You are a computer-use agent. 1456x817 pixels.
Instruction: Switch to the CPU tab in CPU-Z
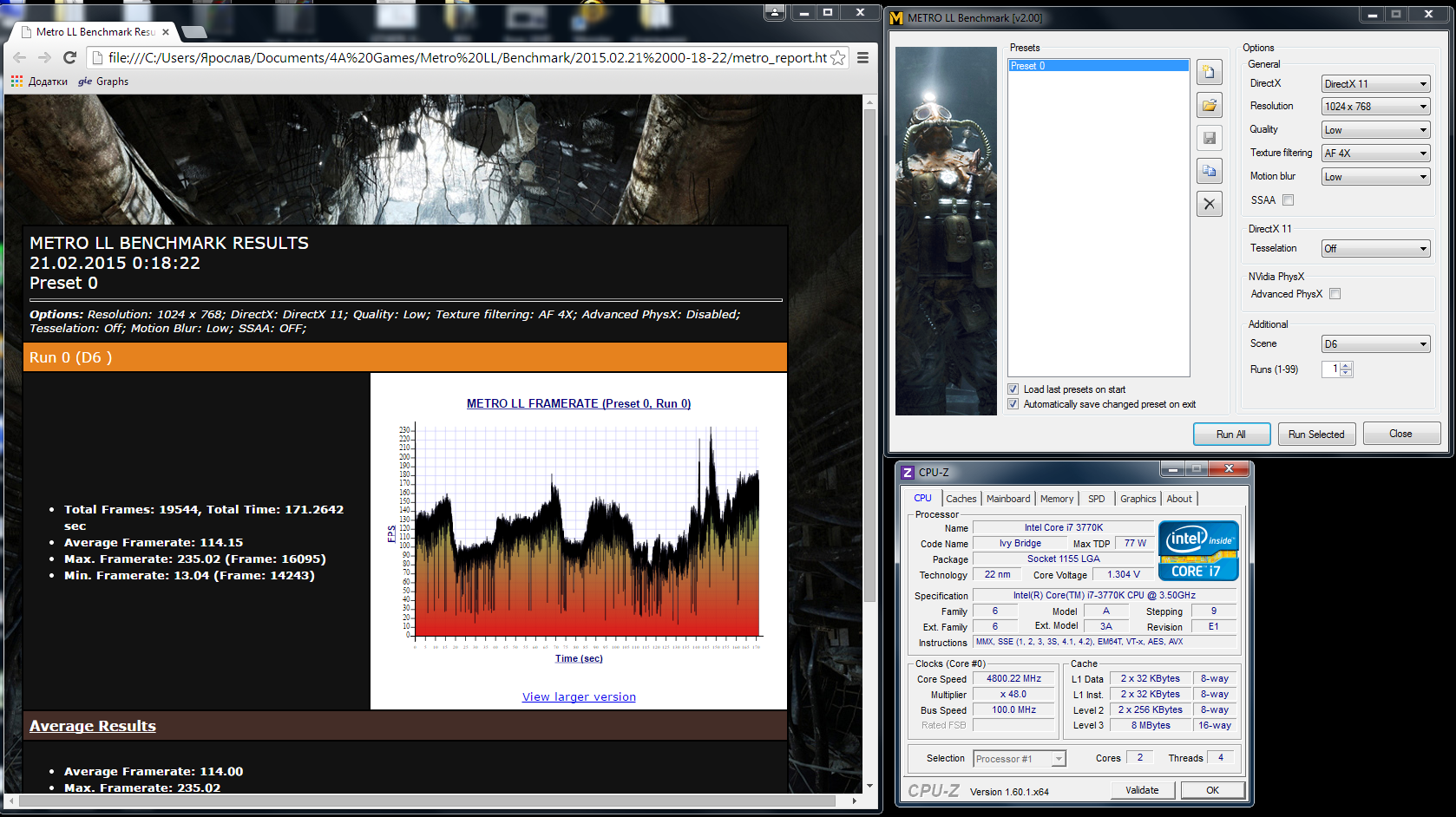922,499
